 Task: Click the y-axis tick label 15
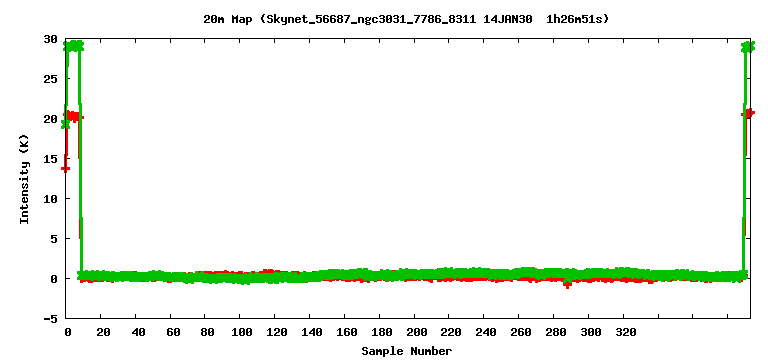51,158
